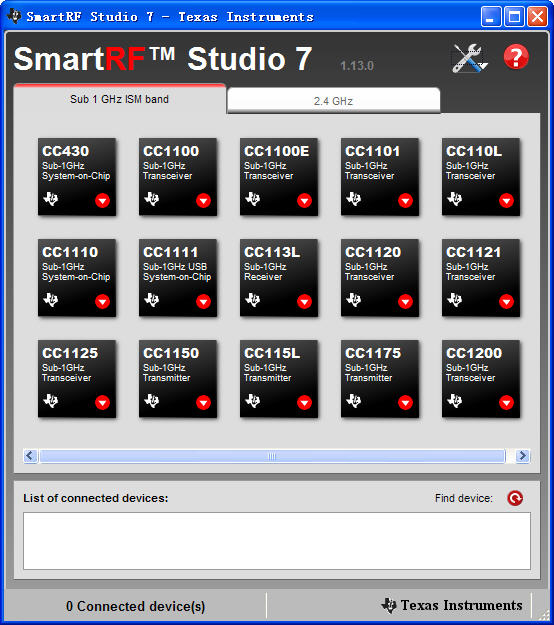
Task: Expand the CC115L red dropdown arrow
Action: [305, 403]
